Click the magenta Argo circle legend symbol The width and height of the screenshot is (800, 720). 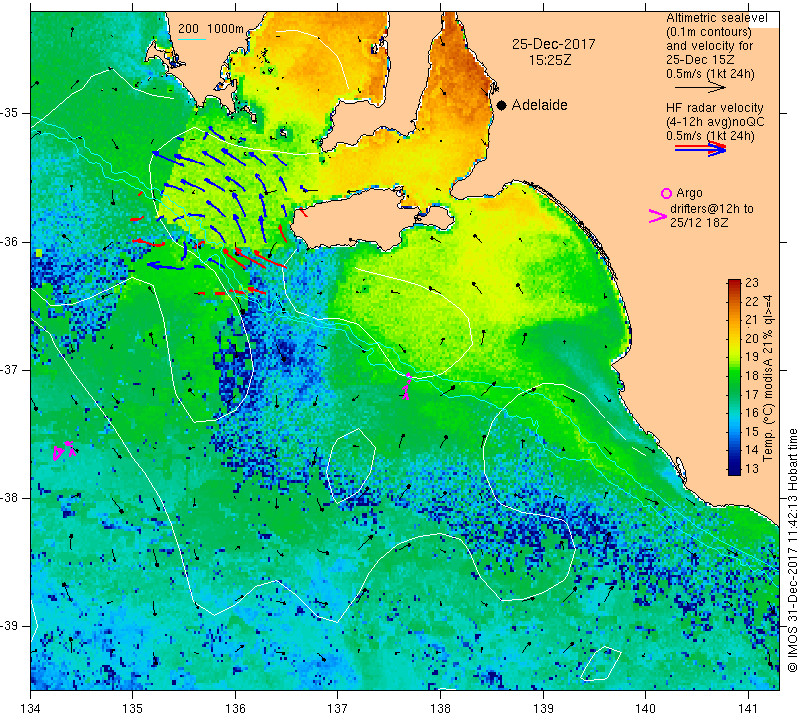pos(666,193)
